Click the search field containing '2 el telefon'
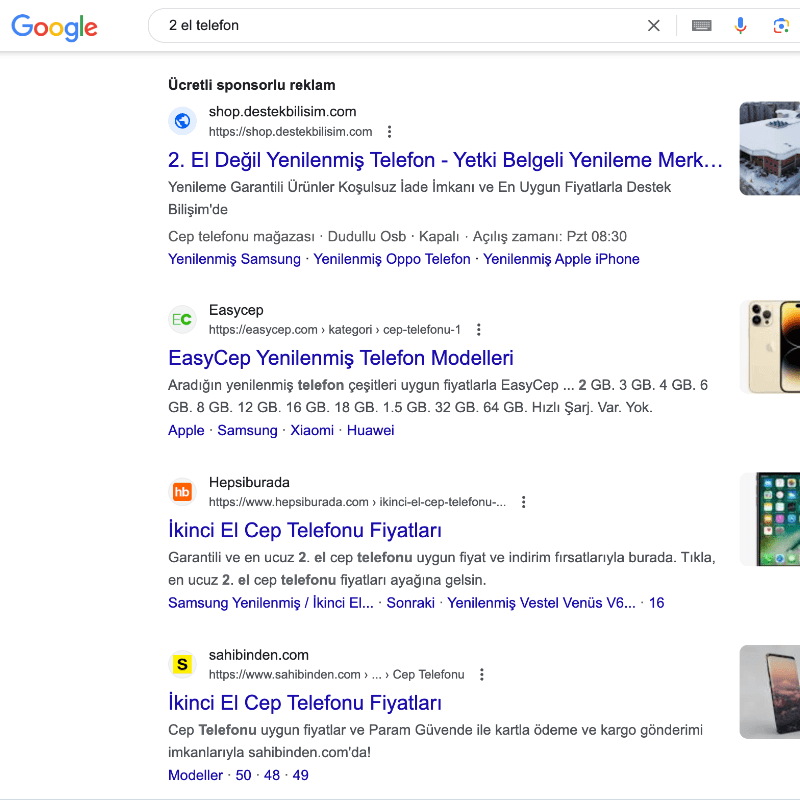Image resolution: width=800 pixels, height=800 pixels. tap(398, 26)
